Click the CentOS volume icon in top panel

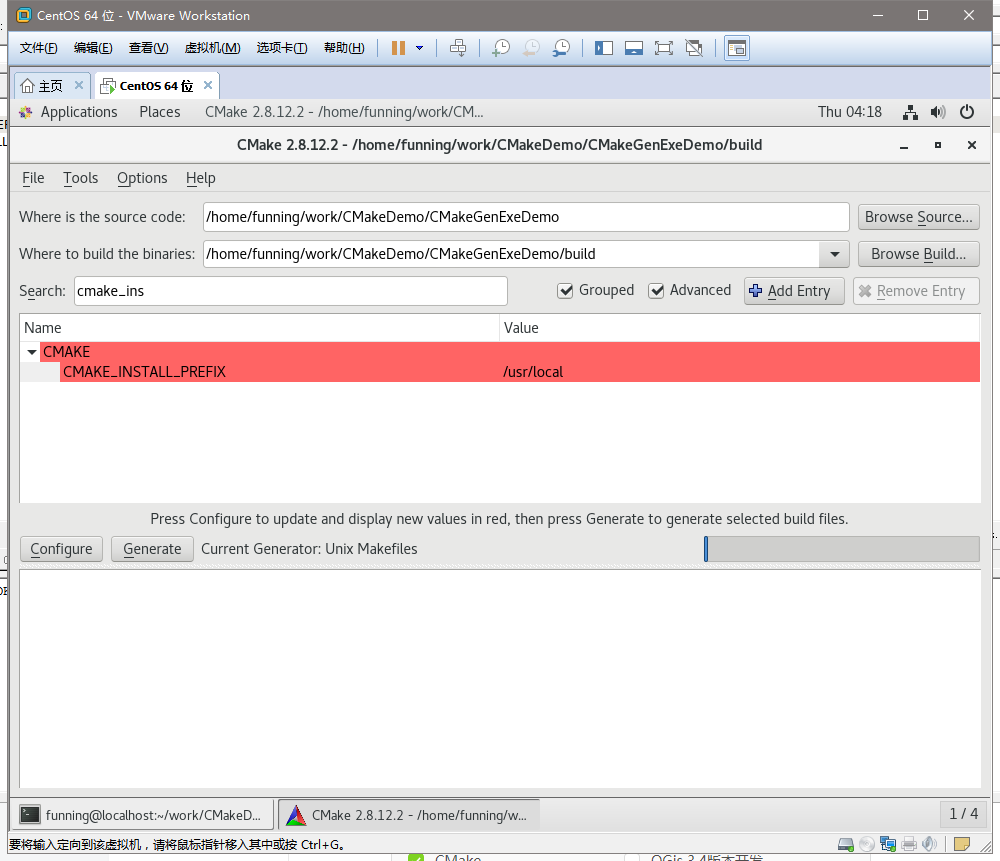(x=938, y=112)
